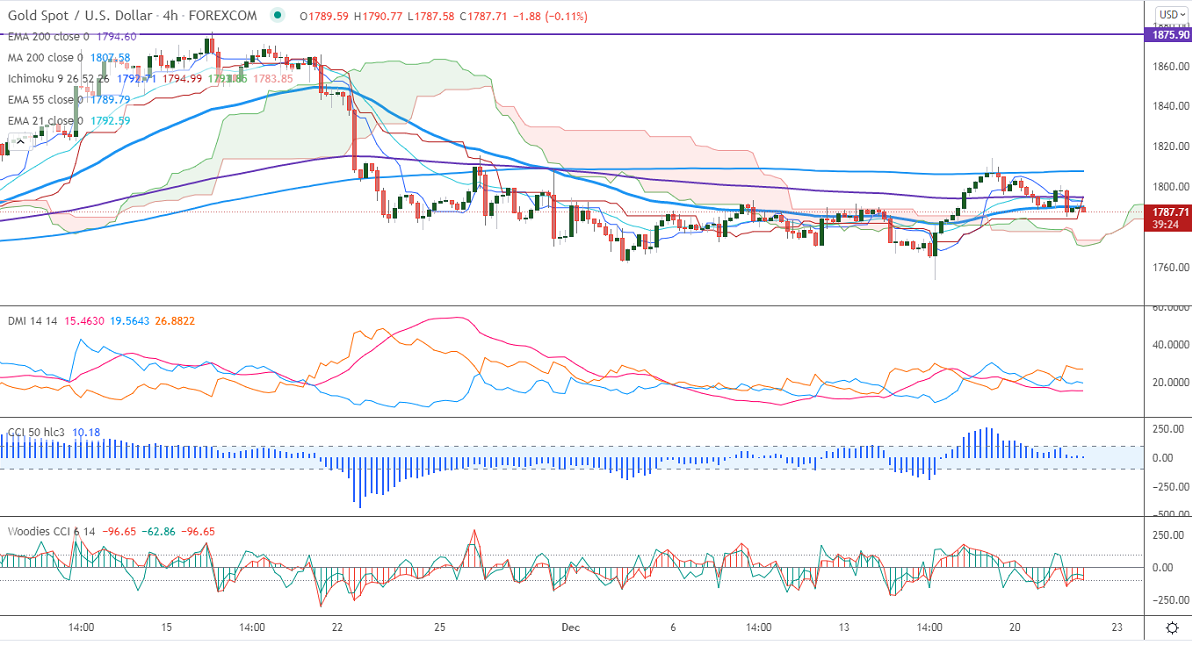Click the Woodies CCI value −62.86

[x=159, y=532]
